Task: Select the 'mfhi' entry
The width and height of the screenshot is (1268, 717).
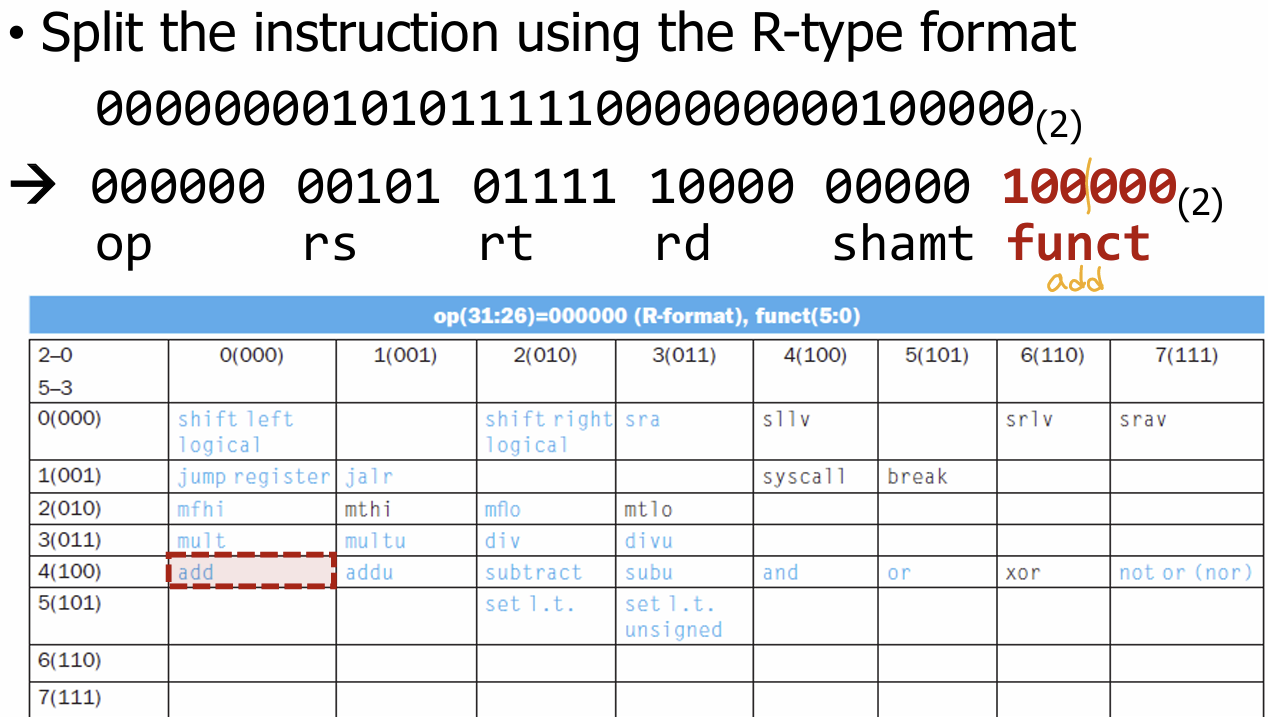Action: coord(201,509)
